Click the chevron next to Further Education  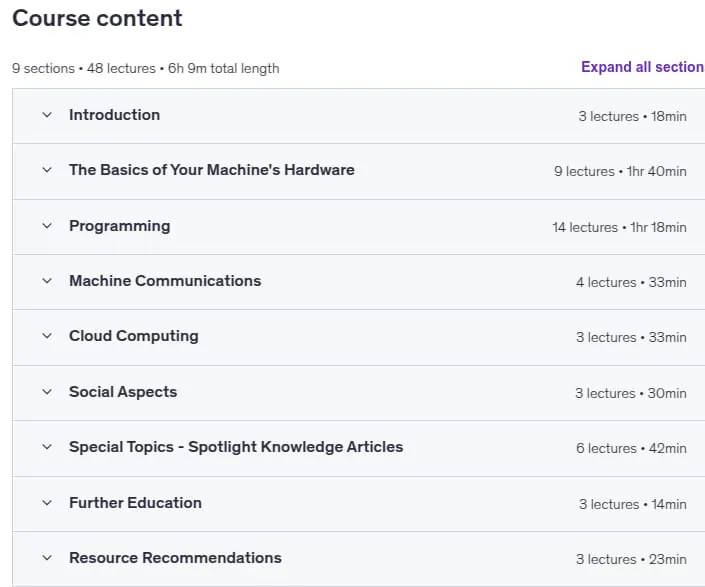(47, 503)
